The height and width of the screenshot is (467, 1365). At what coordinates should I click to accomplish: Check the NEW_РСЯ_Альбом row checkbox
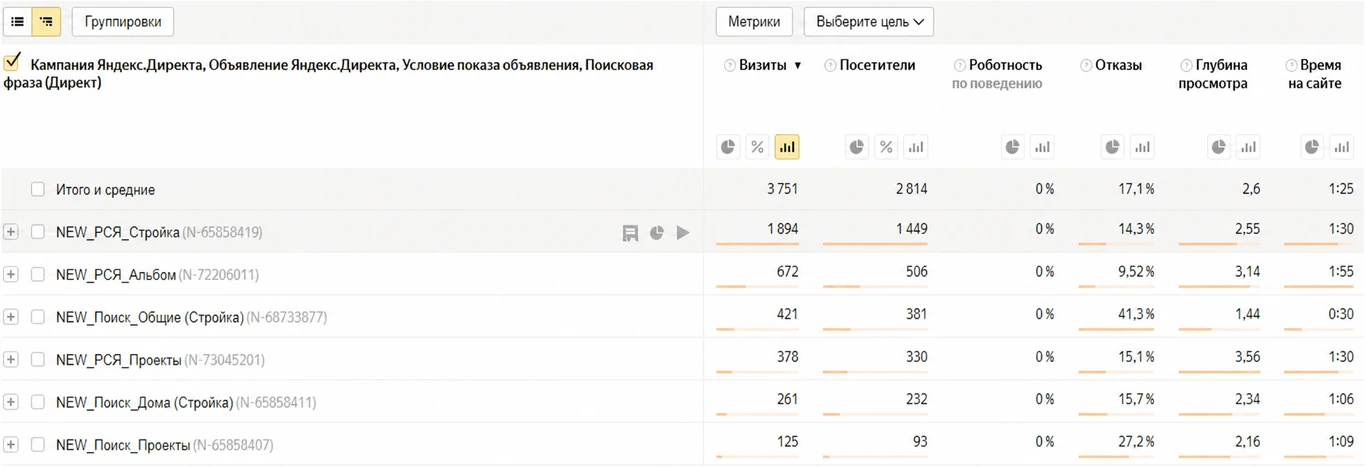(38, 274)
